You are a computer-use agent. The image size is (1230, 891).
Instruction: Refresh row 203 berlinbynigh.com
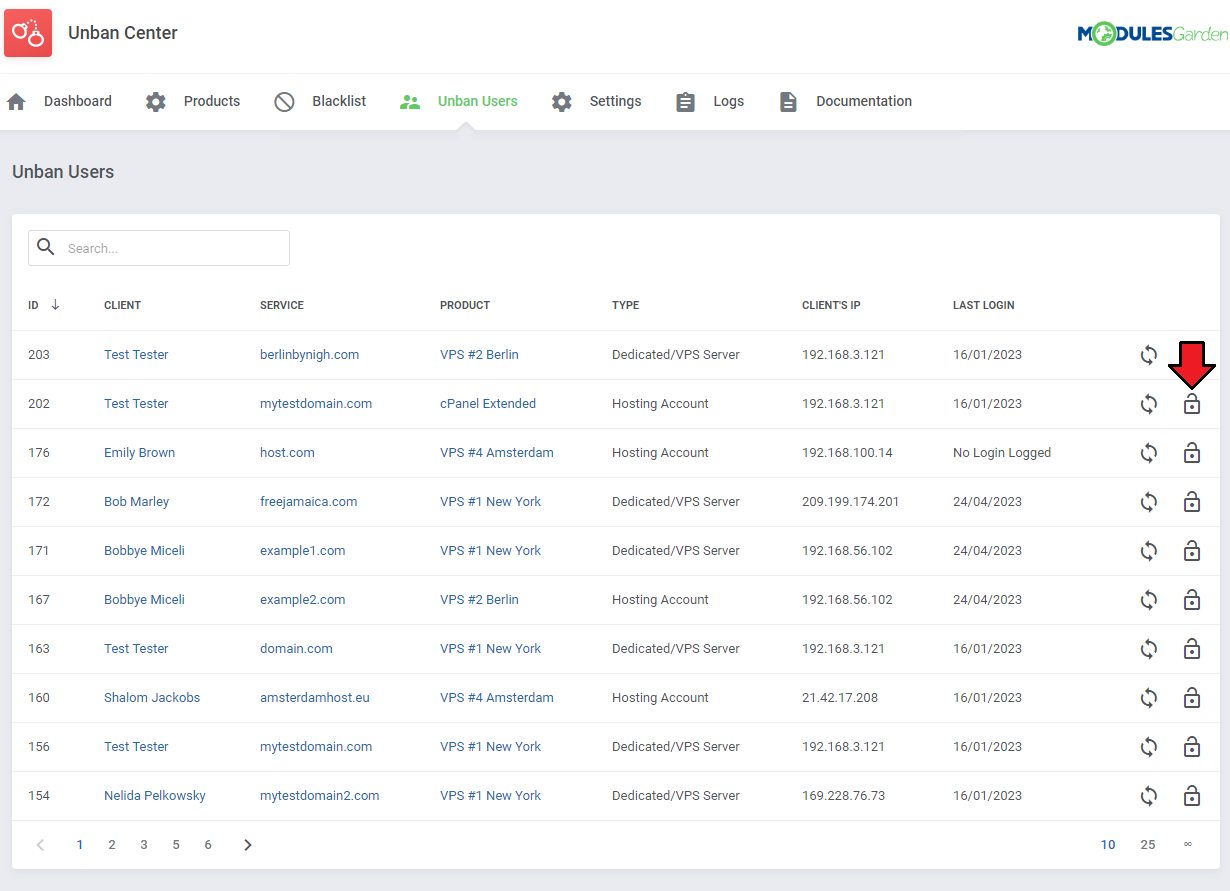[1149, 355]
